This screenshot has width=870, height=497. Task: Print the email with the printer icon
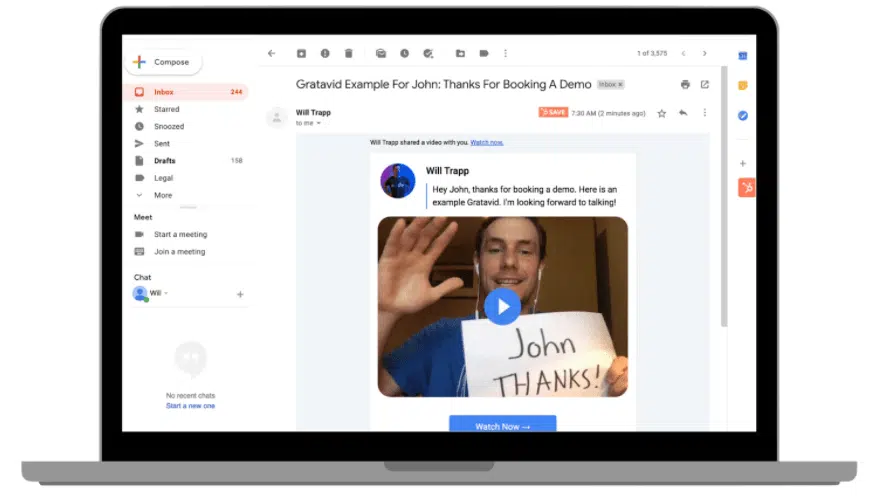click(x=685, y=84)
